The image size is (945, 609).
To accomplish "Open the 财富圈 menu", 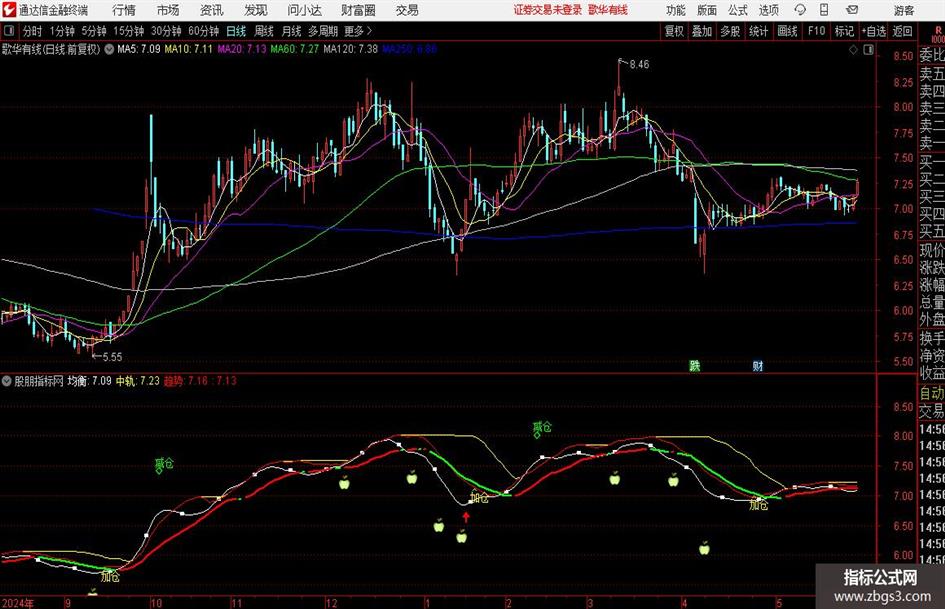I will tap(358, 10).
